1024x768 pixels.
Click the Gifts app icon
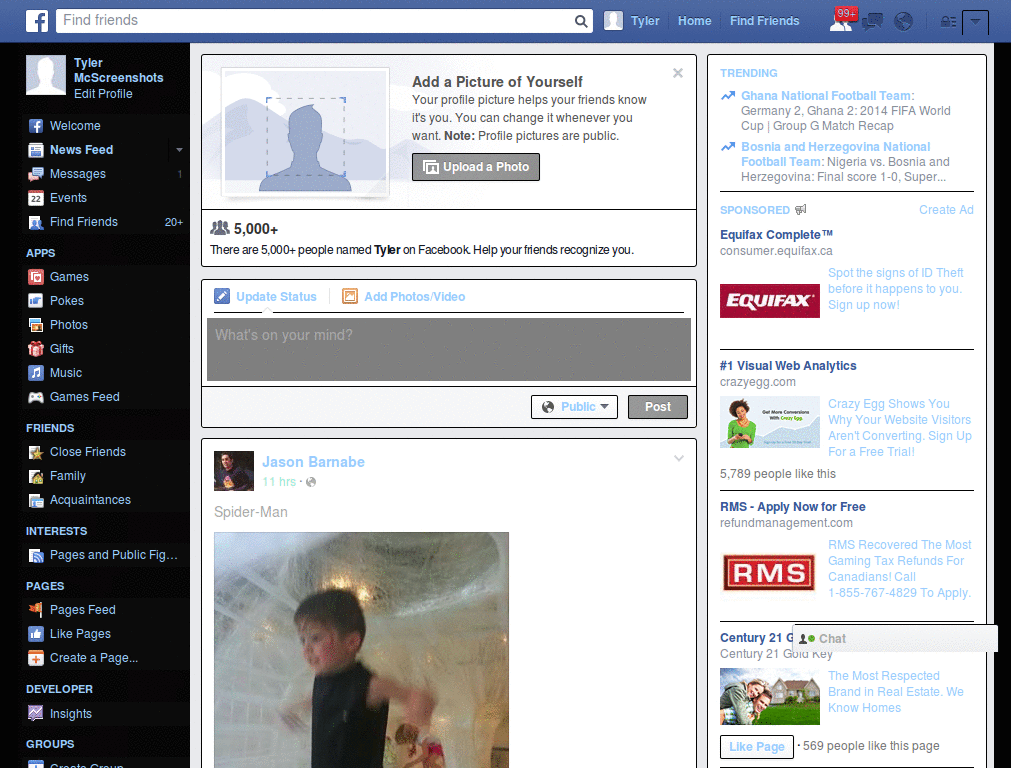(x=36, y=349)
